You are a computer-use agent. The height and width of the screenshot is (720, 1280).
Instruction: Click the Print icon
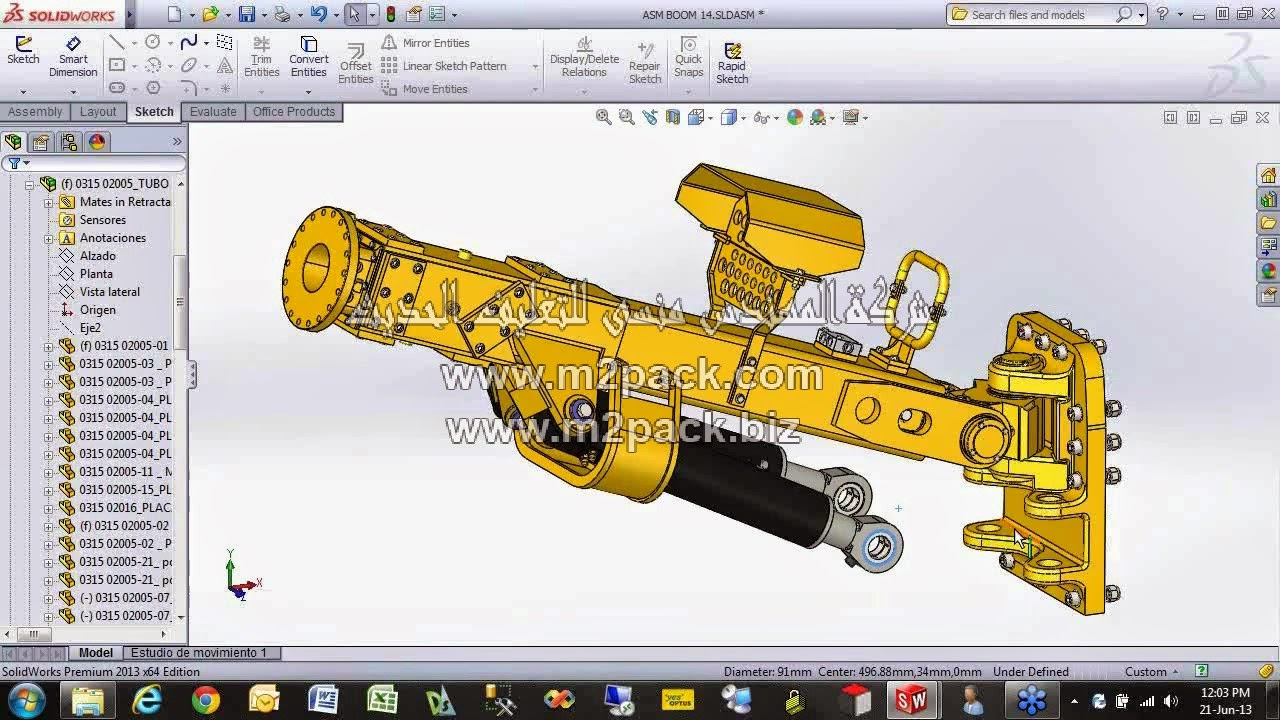click(x=282, y=14)
